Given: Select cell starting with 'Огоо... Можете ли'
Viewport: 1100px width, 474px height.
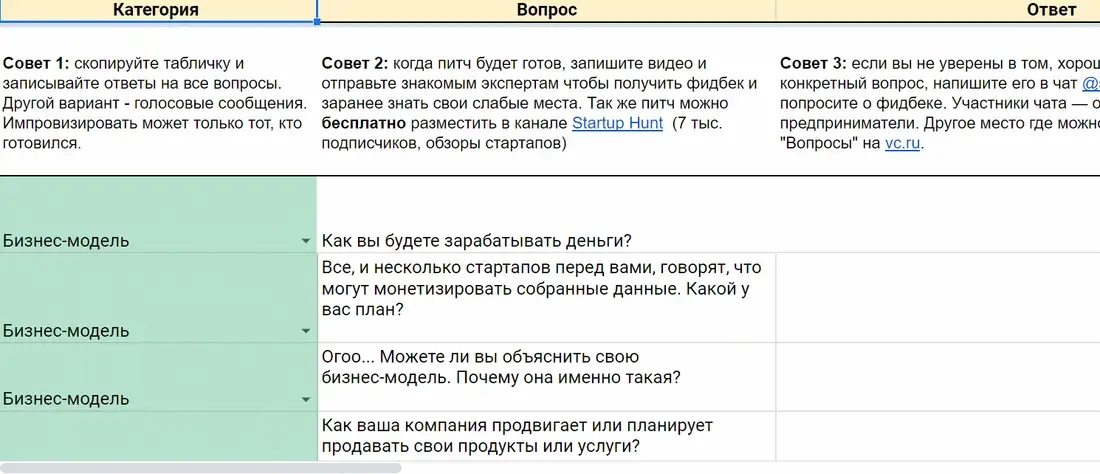Looking at the screenshot, I should tap(546, 377).
